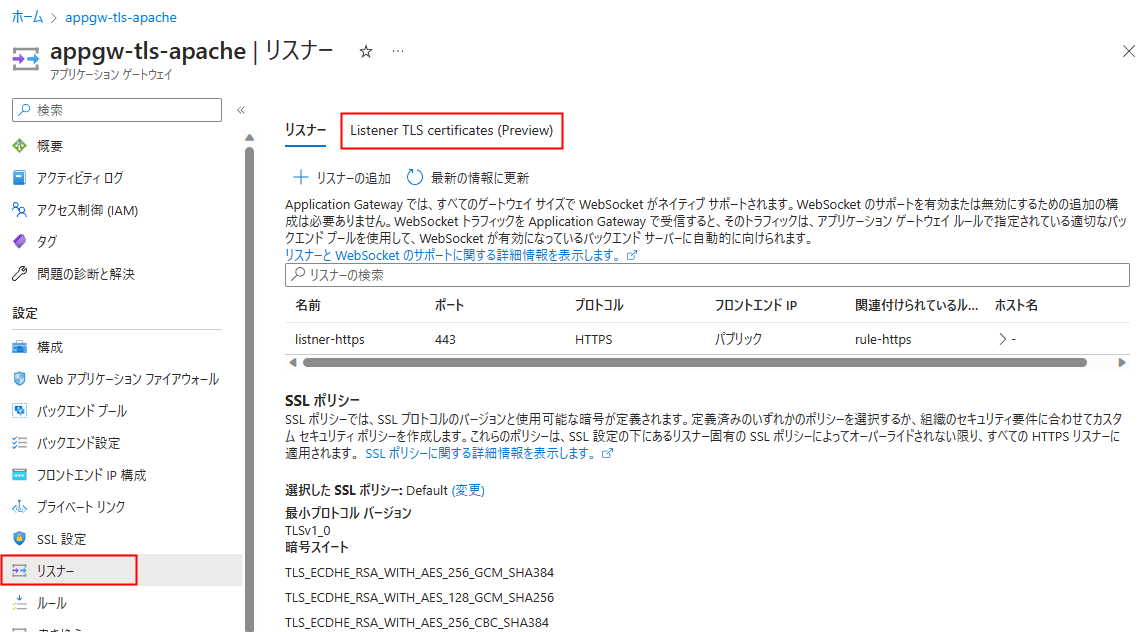The width and height of the screenshot is (1142, 632).
Task: Click (変更) to change SSL policy
Action: (468, 490)
